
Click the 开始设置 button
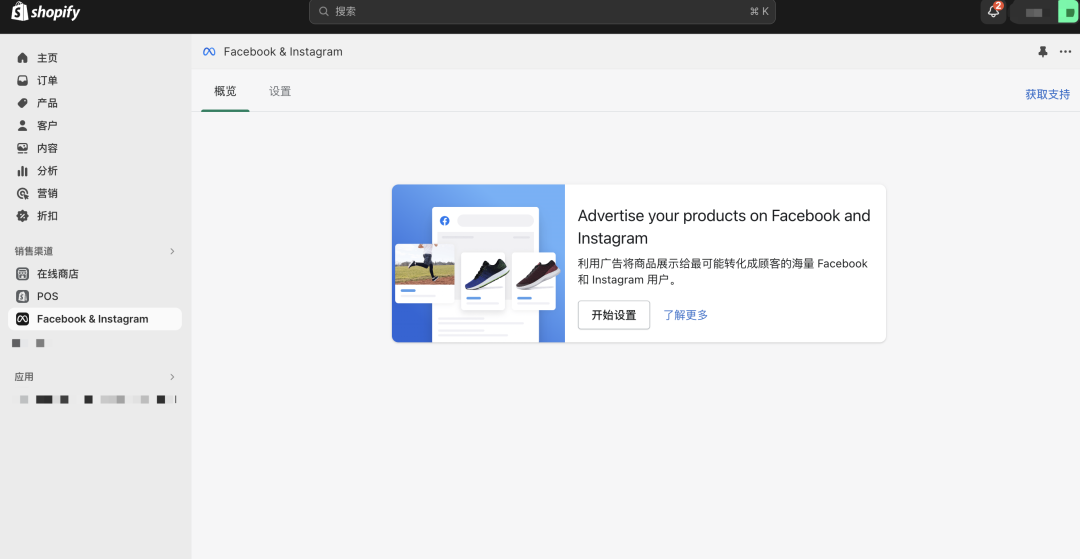[614, 315]
